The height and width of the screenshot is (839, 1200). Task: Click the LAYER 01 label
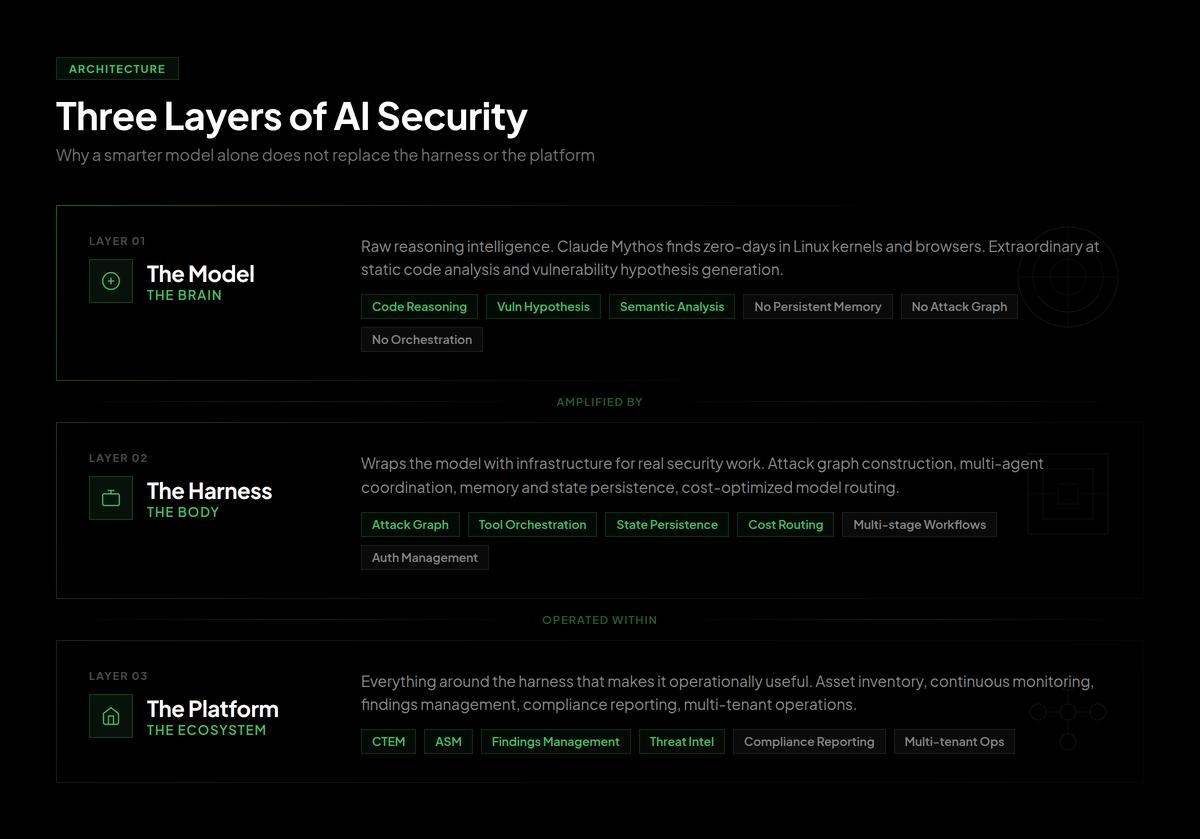click(117, 241)
